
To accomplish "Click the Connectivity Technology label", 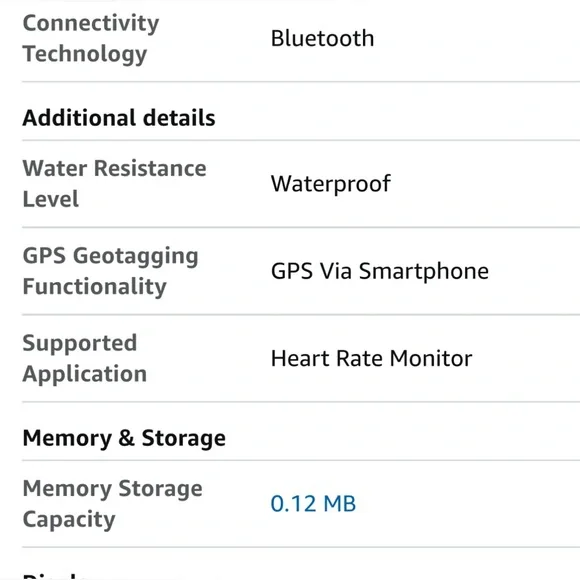I will tap(91, 38).
